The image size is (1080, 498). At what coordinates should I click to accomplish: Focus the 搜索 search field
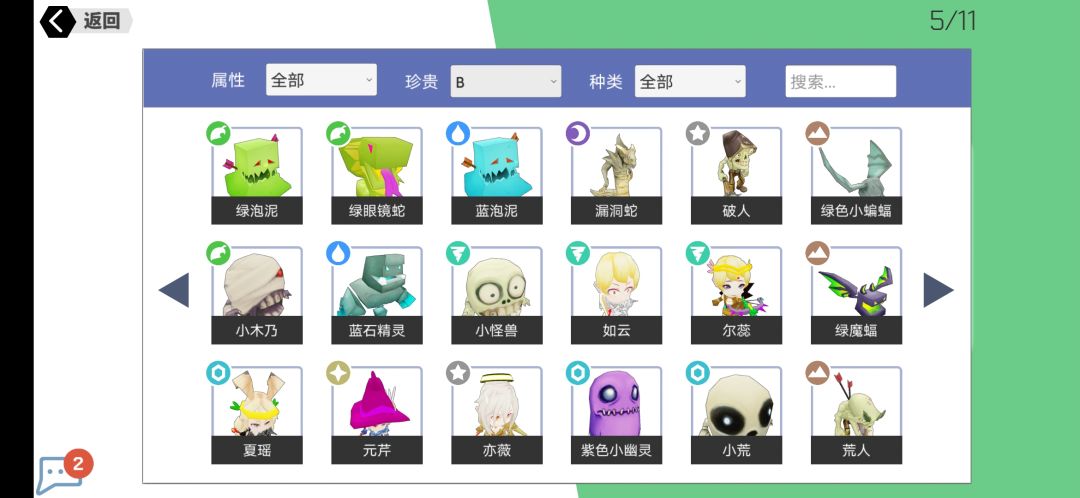(841, 81)
